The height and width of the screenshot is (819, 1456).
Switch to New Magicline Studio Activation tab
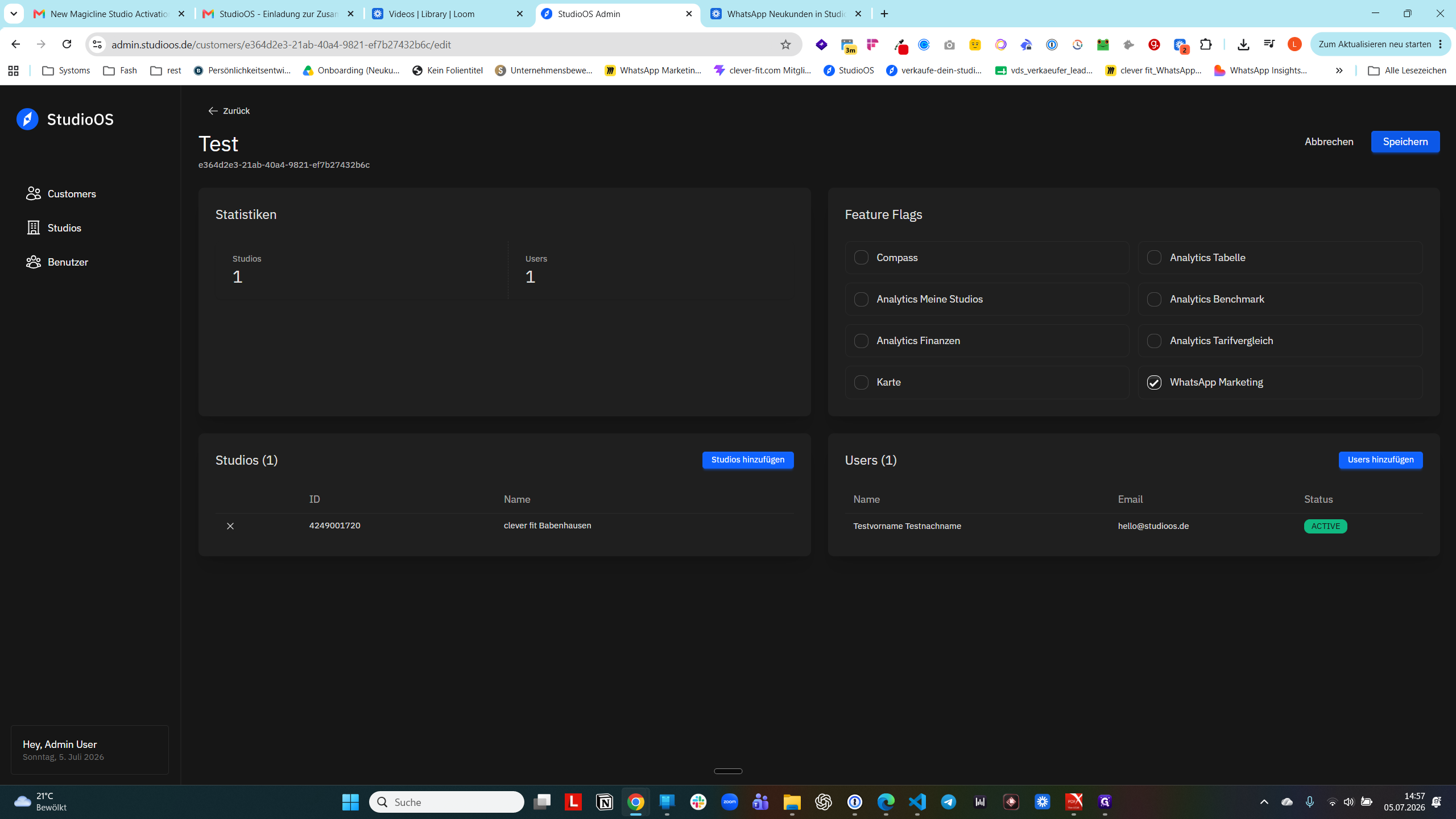[110, 14]
